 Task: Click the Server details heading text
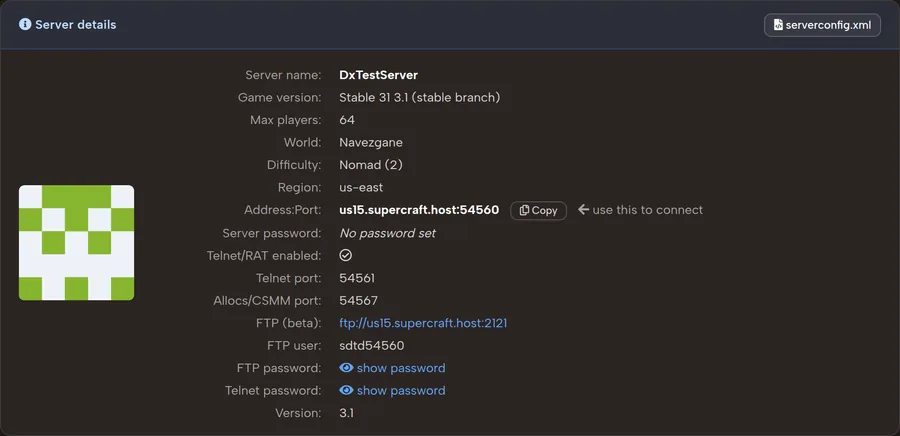click(76, 25)
